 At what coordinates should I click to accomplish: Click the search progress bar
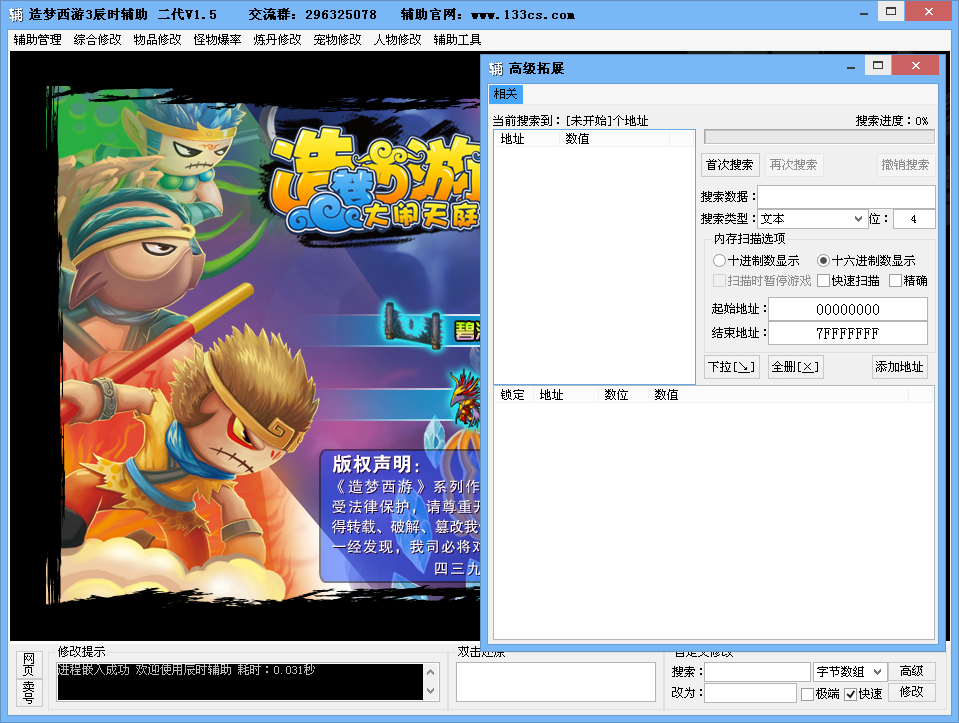click(x=819, y=136)
